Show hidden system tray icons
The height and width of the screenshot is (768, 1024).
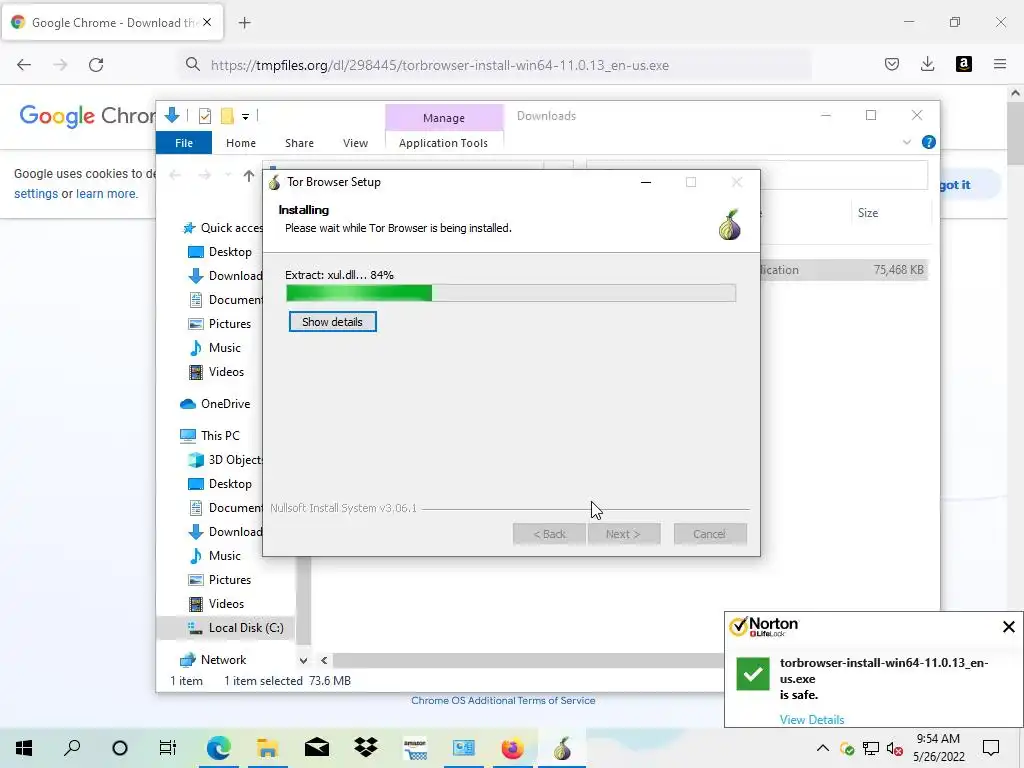(x=823, y=748)
